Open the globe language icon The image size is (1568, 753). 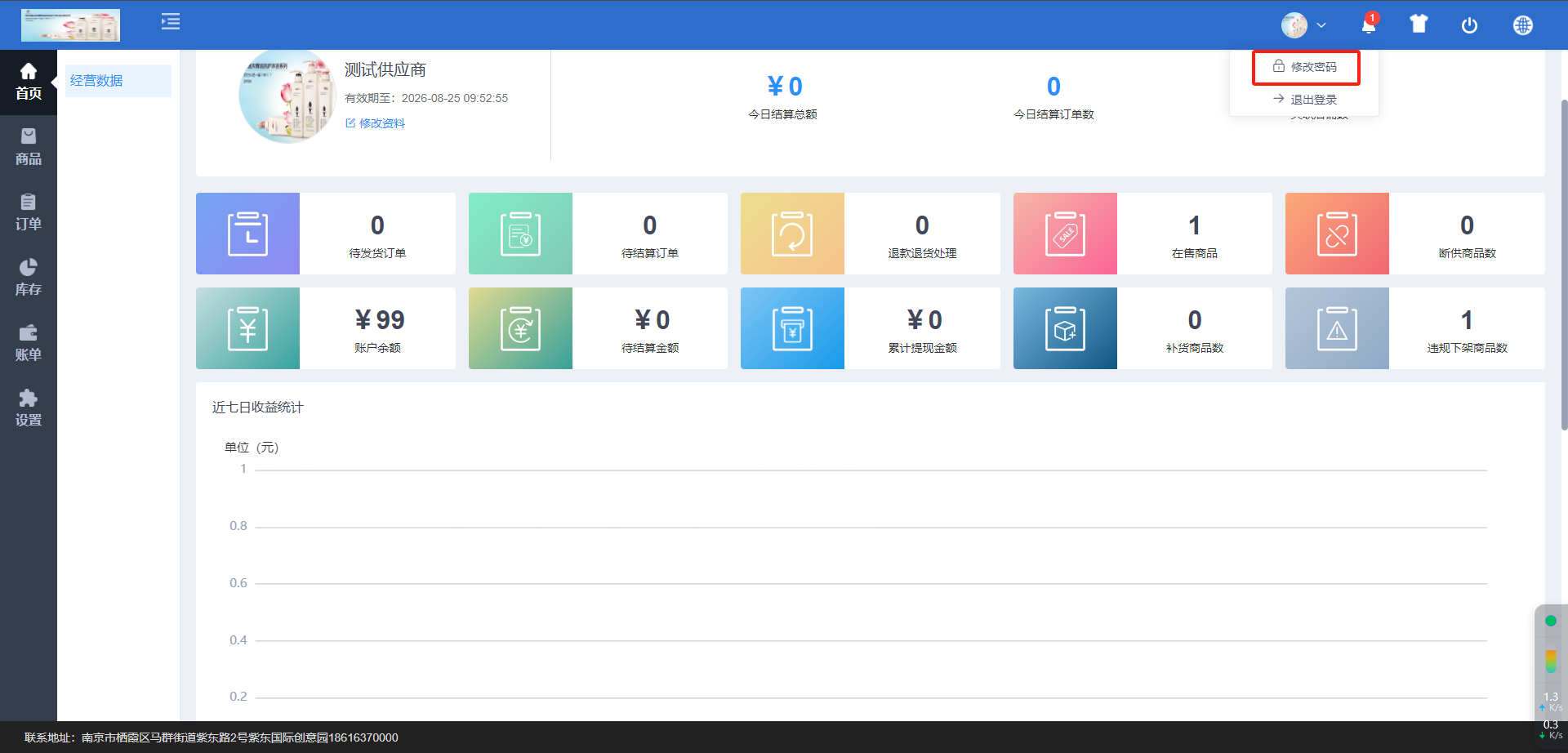pyautogui.click(x=1522, y=25)
